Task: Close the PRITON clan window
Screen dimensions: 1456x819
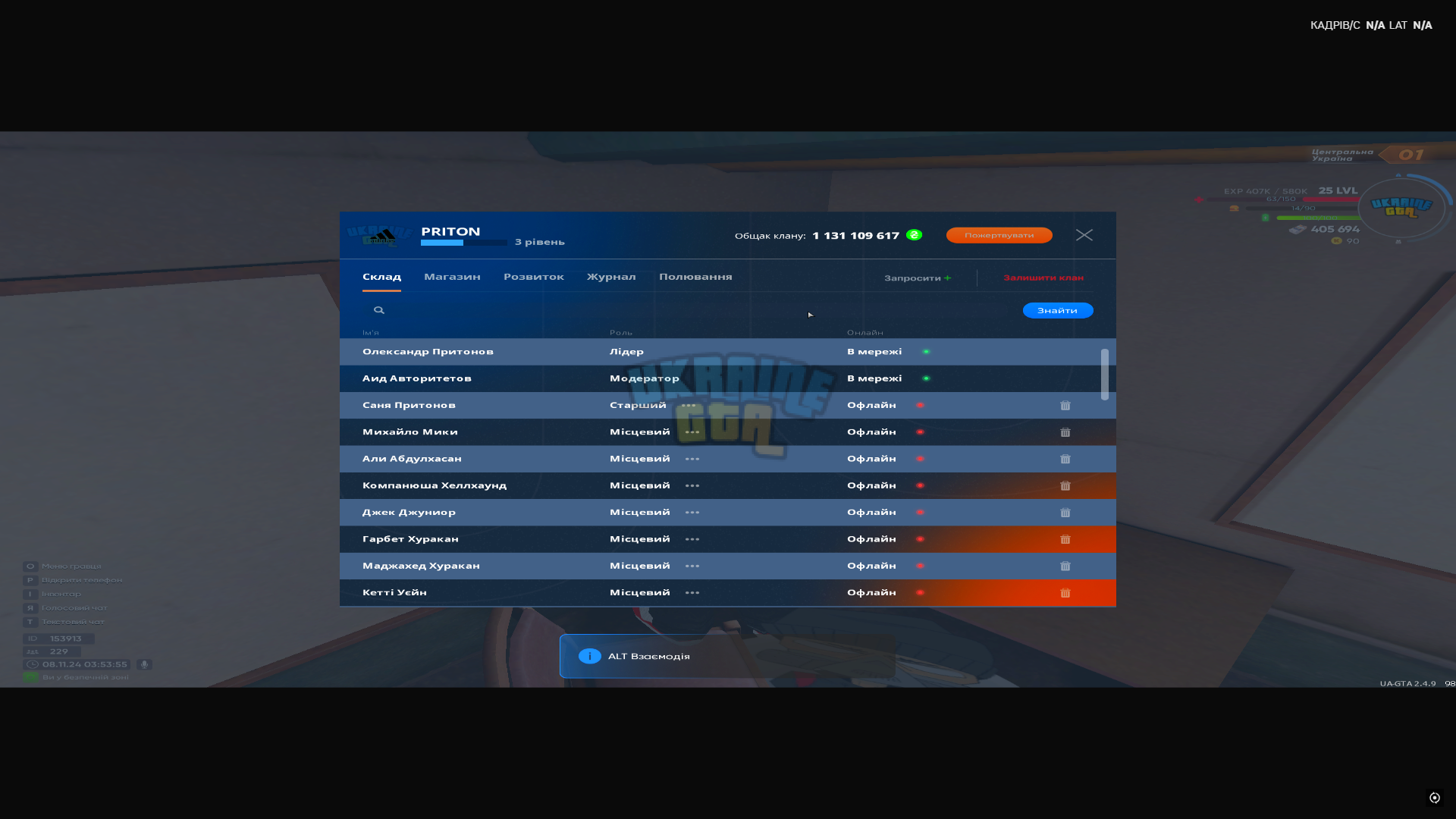Action: pyautogui.click(x=1084, y=235)
